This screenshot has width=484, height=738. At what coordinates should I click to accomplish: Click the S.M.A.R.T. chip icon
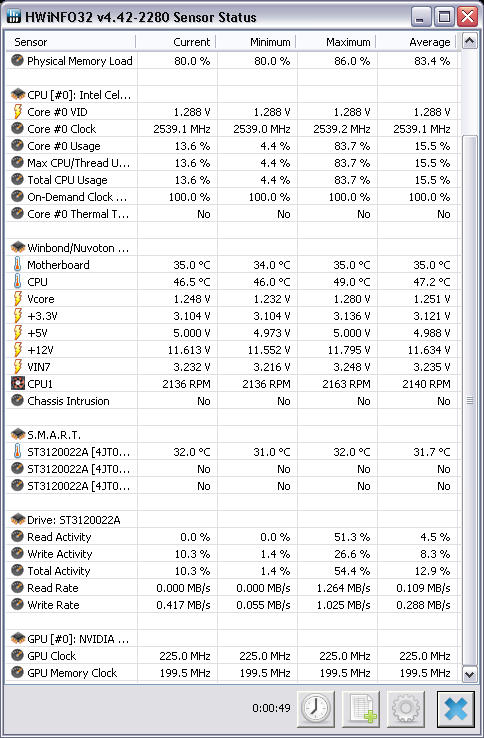17,434
